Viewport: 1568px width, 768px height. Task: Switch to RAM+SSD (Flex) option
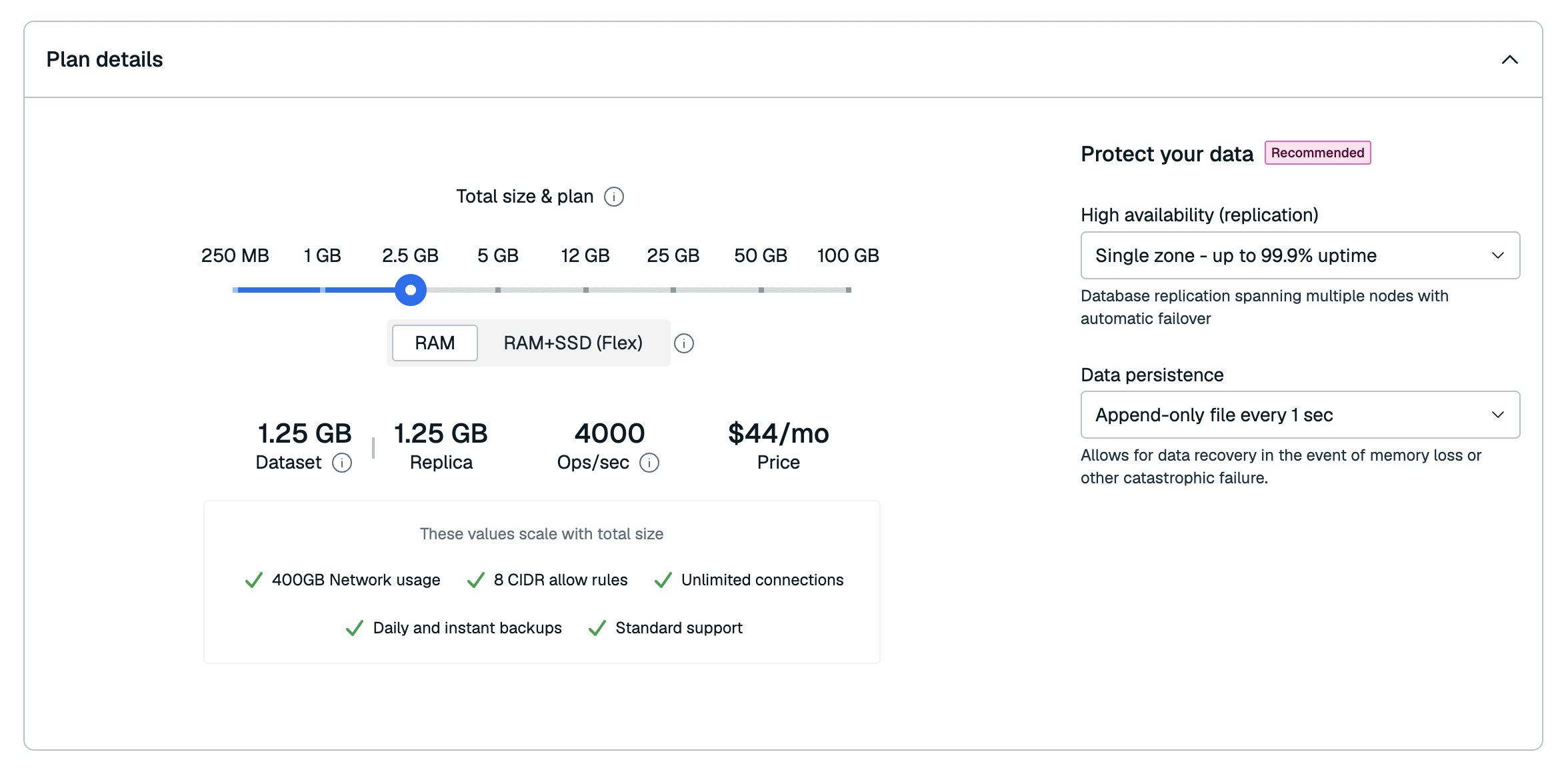(x=573, y=343)
